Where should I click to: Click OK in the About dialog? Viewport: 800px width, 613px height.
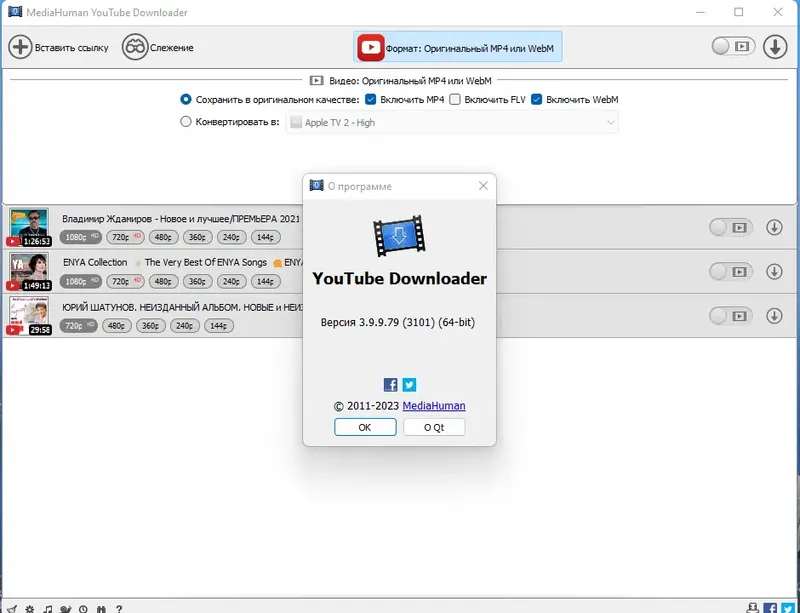pyautogui.click(x=364, y=427)
